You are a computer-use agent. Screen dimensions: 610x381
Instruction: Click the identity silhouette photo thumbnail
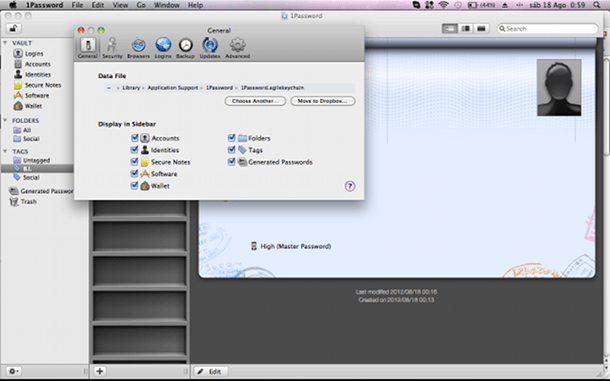[559, 88]
